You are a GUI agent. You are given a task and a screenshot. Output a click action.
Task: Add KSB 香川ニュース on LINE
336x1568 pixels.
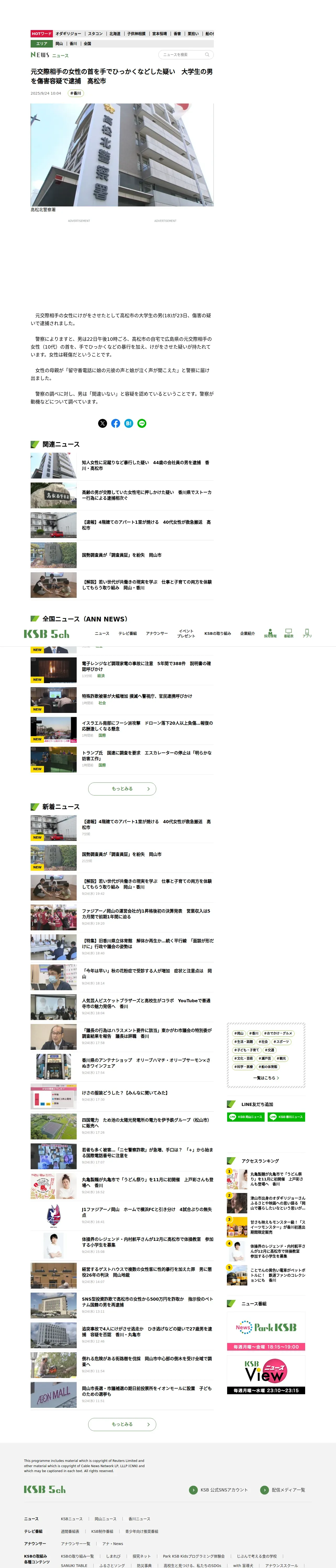pos(287,1117)
